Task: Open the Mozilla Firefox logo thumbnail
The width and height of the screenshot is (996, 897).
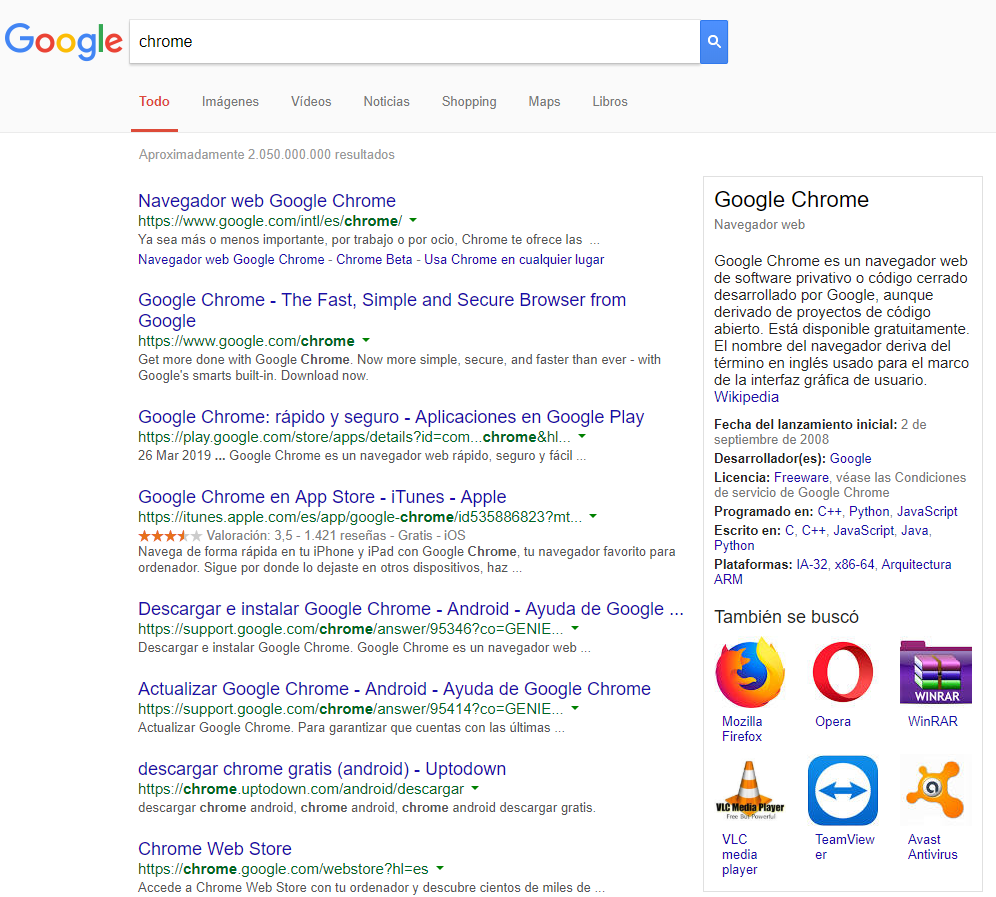Action: click(x=750, y=673)
